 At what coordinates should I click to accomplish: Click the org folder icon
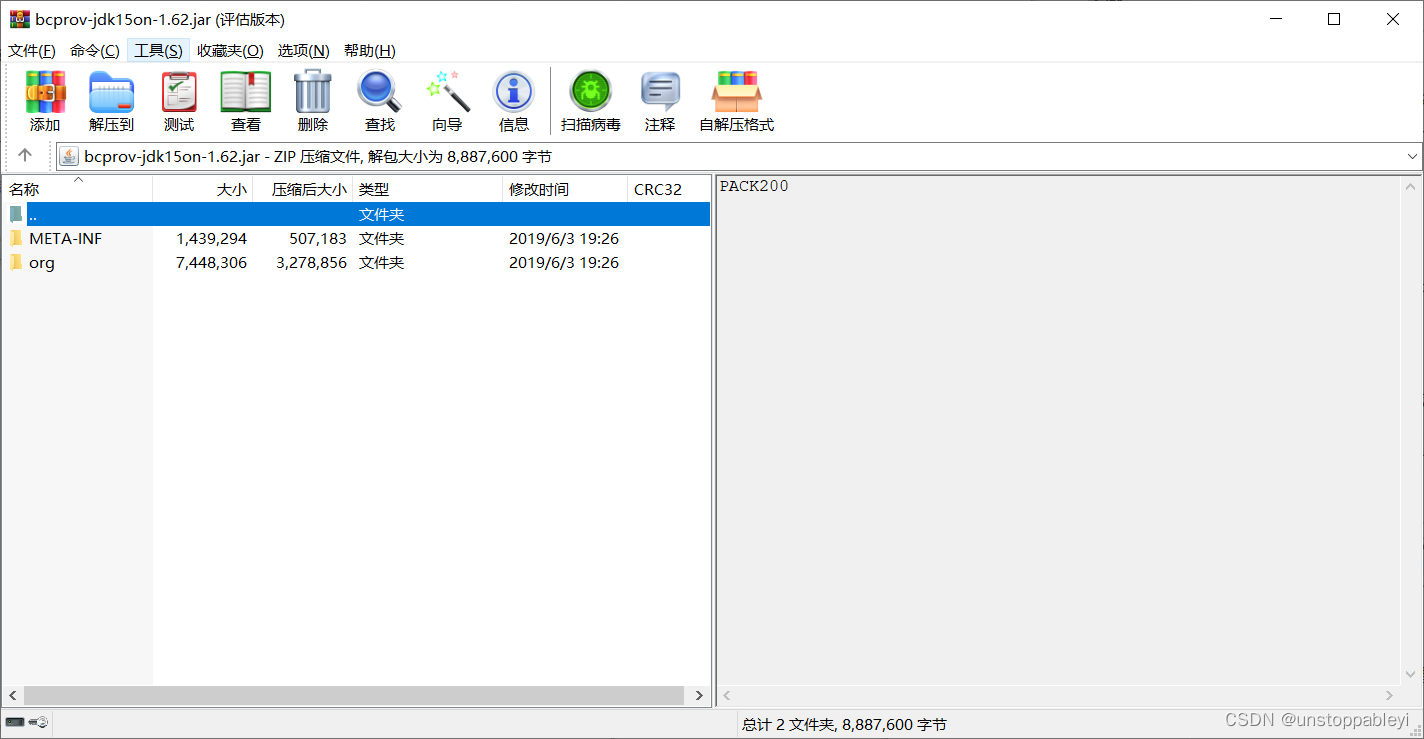point(16,262)
